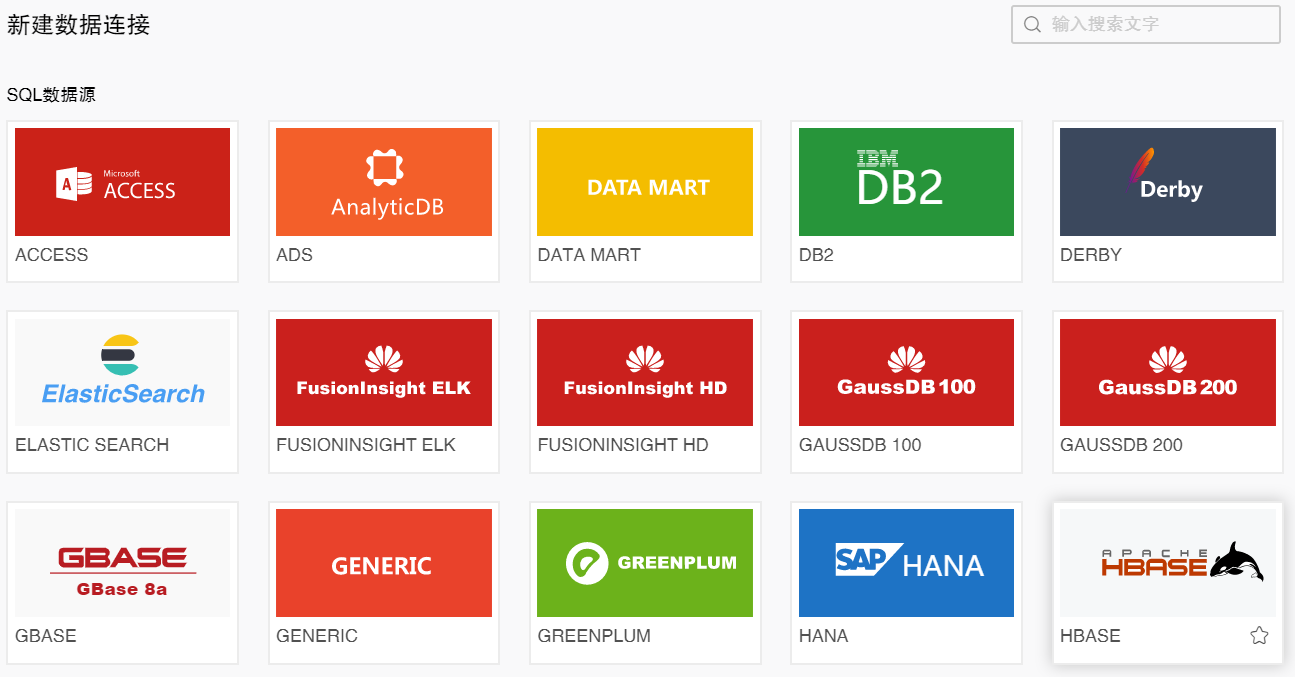
Task: Choose the AnalyticDB connection tile
Action: coord(384,182)
